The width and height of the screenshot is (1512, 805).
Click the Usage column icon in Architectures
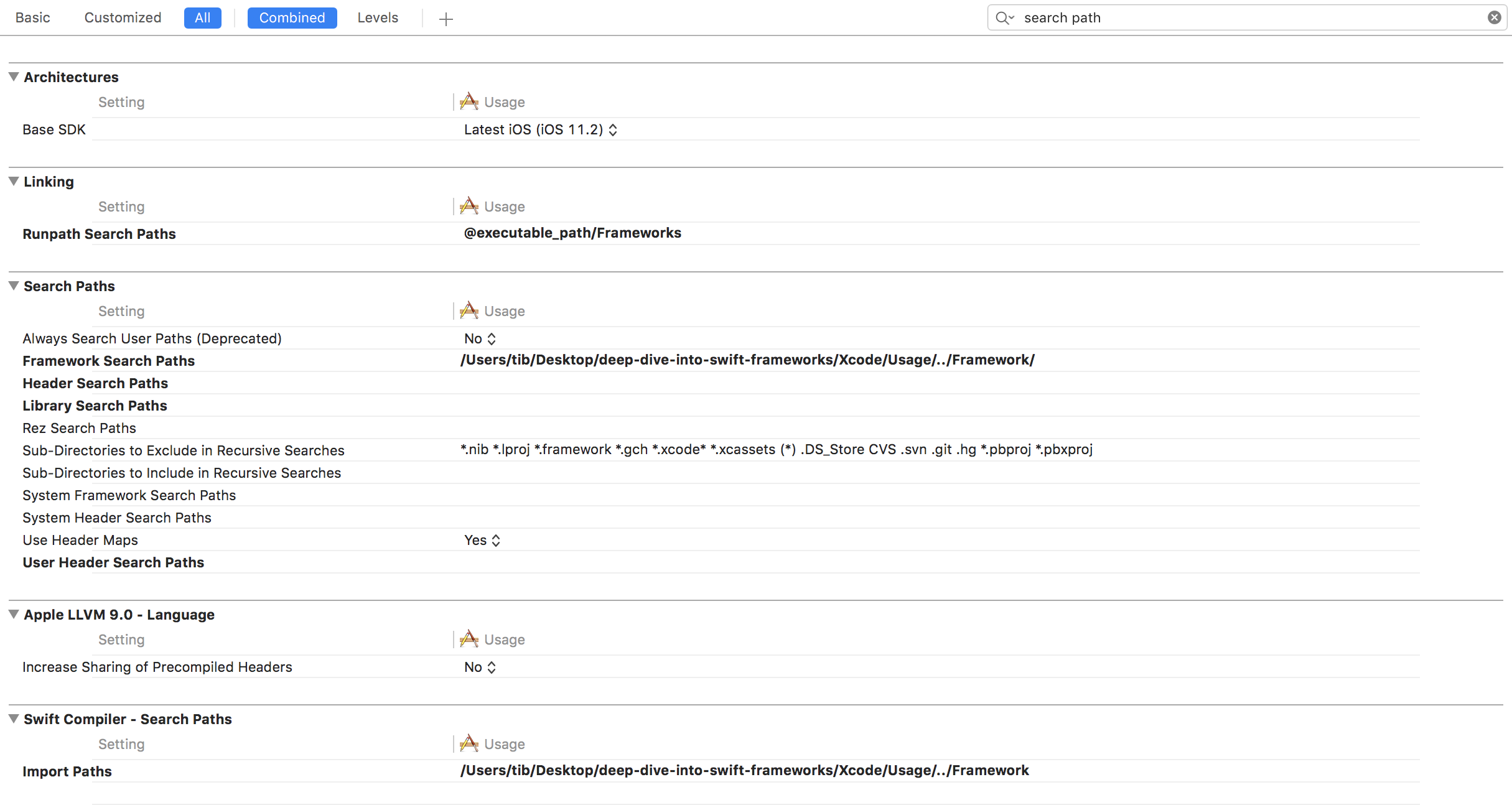(470, 101)
